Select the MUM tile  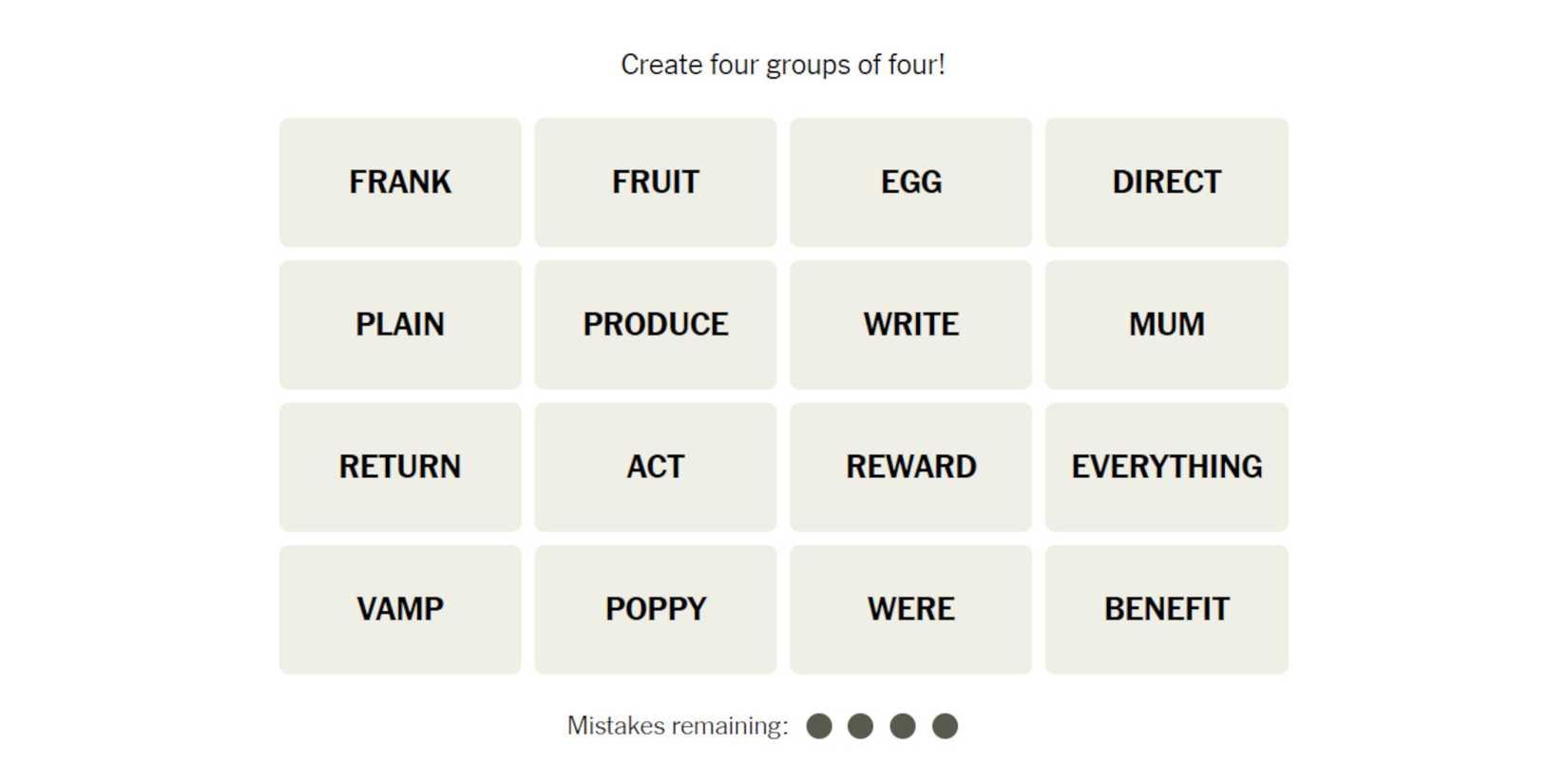(1166, 325)
